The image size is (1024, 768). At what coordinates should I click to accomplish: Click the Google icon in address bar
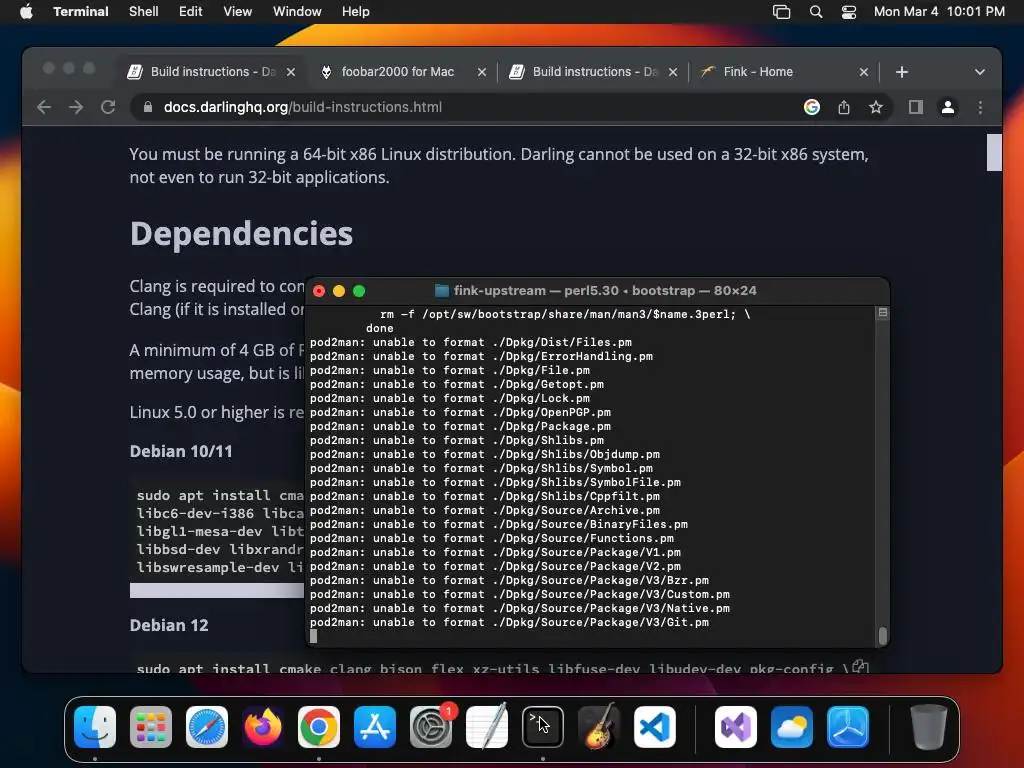click(x=812, y=107)
